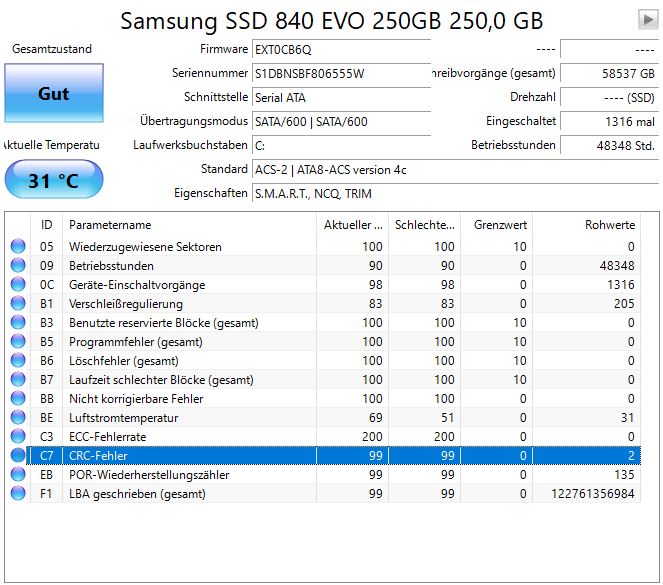Image resolution: width=663 pixels, height=585 pixels.
Task: Click the Gut health status button
Action: [54, 93]
